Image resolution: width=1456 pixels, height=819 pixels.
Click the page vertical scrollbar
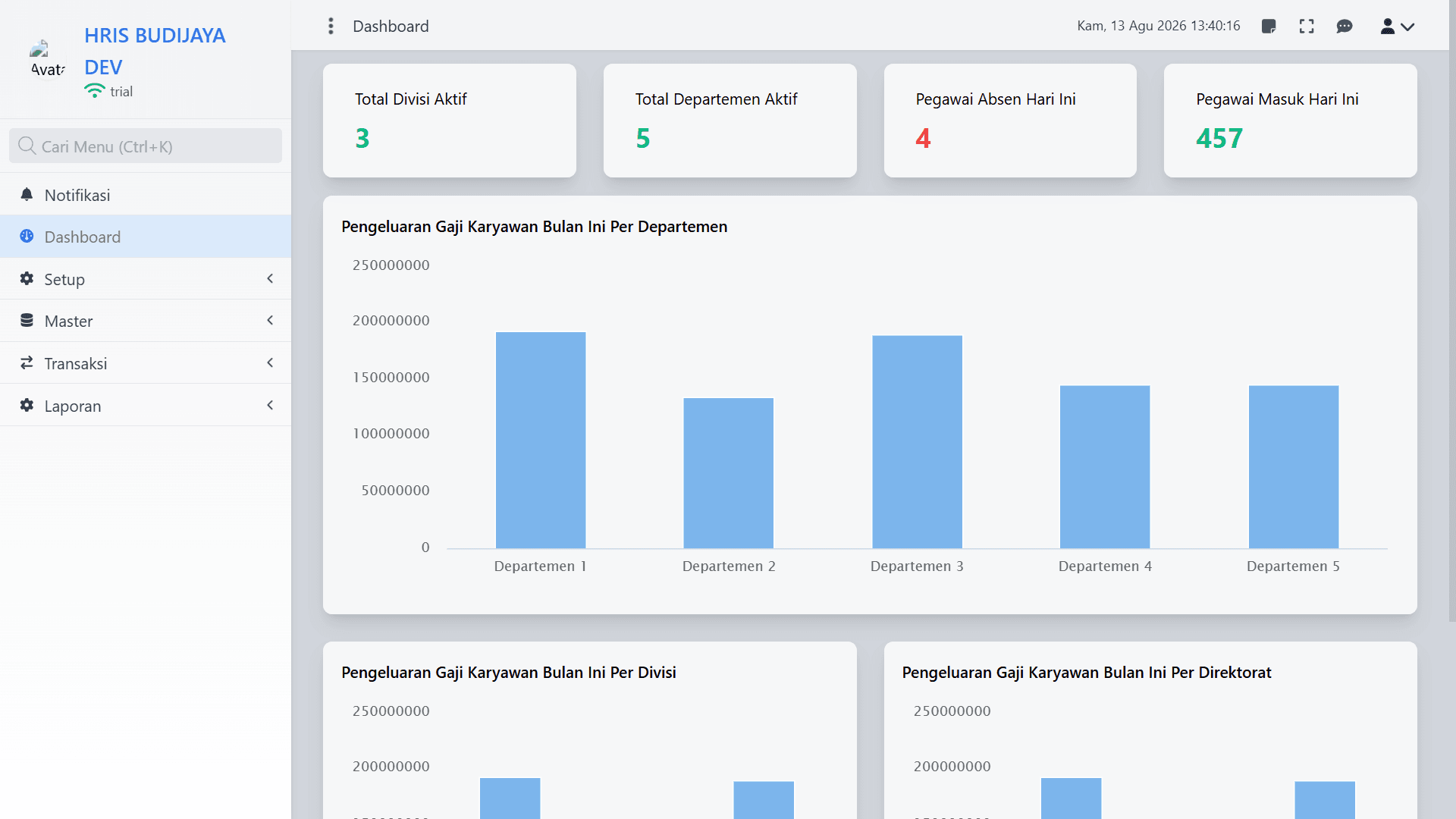[1452, 311]
